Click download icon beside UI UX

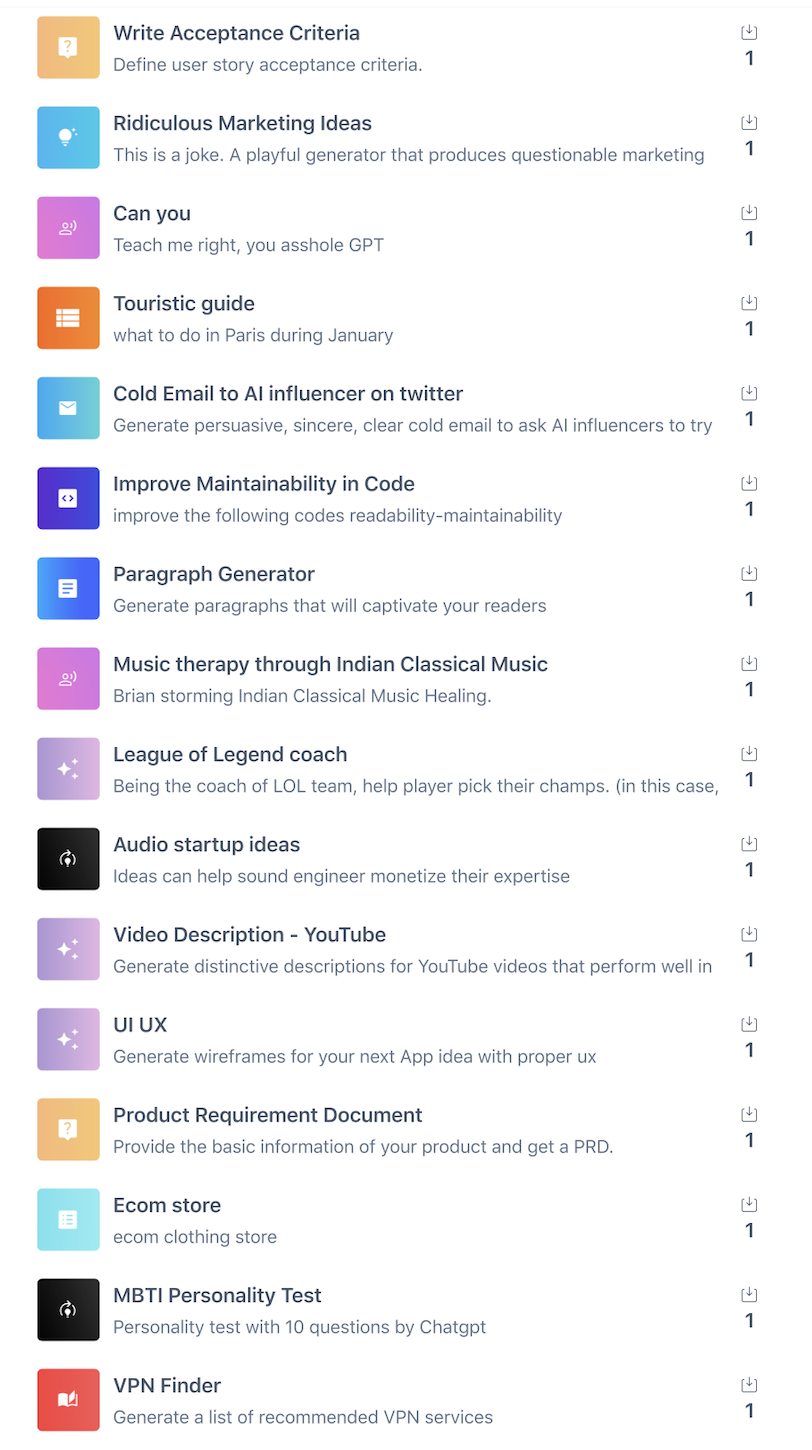point(749,1024)
